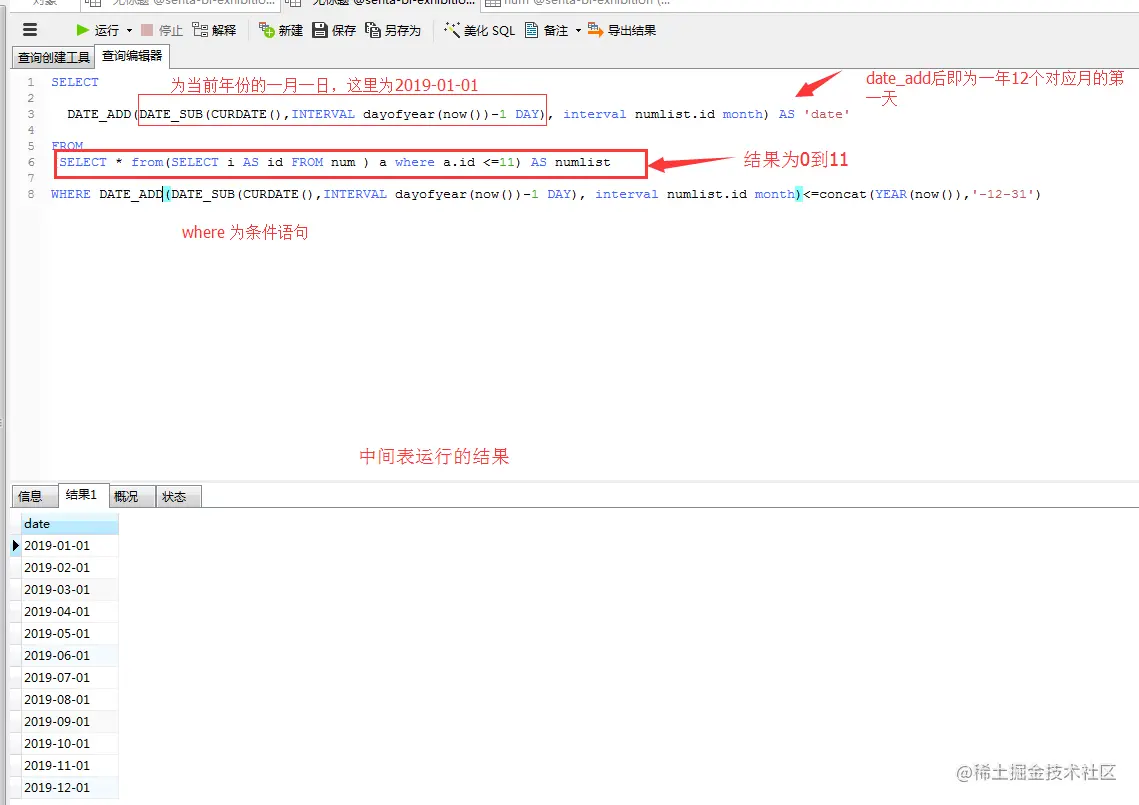Switch to the 信息 results tab

[33, 496]
